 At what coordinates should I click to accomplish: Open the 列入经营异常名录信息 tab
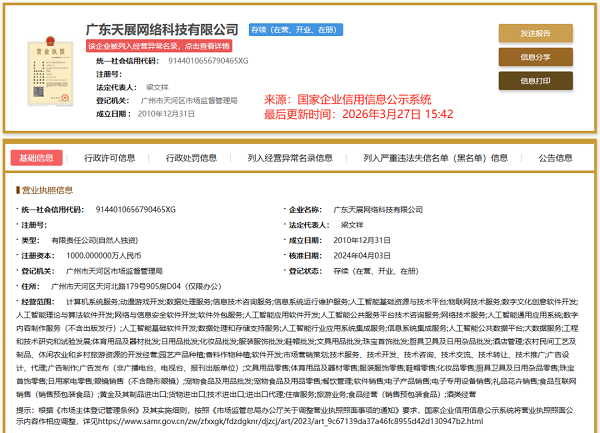click(290, 158)
